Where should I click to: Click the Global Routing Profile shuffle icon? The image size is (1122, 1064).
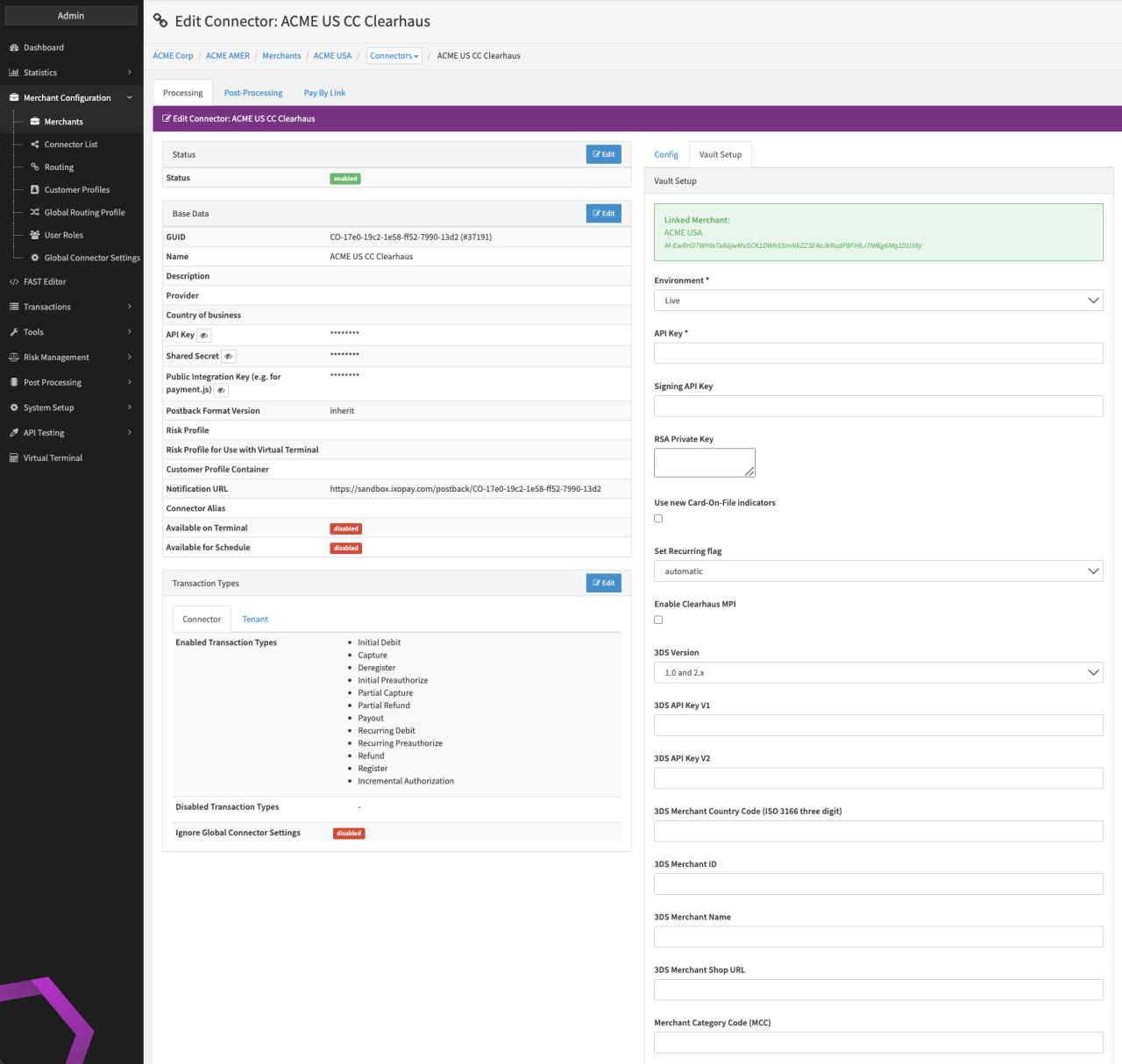pos(35,213)
